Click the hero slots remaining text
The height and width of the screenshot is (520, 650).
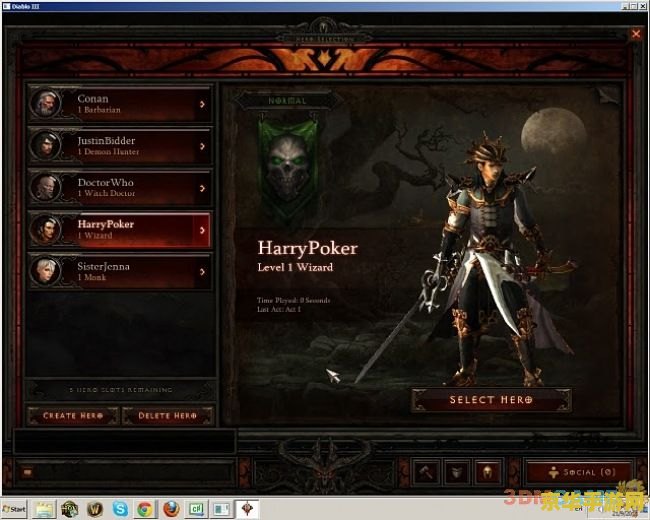point(121,390)
